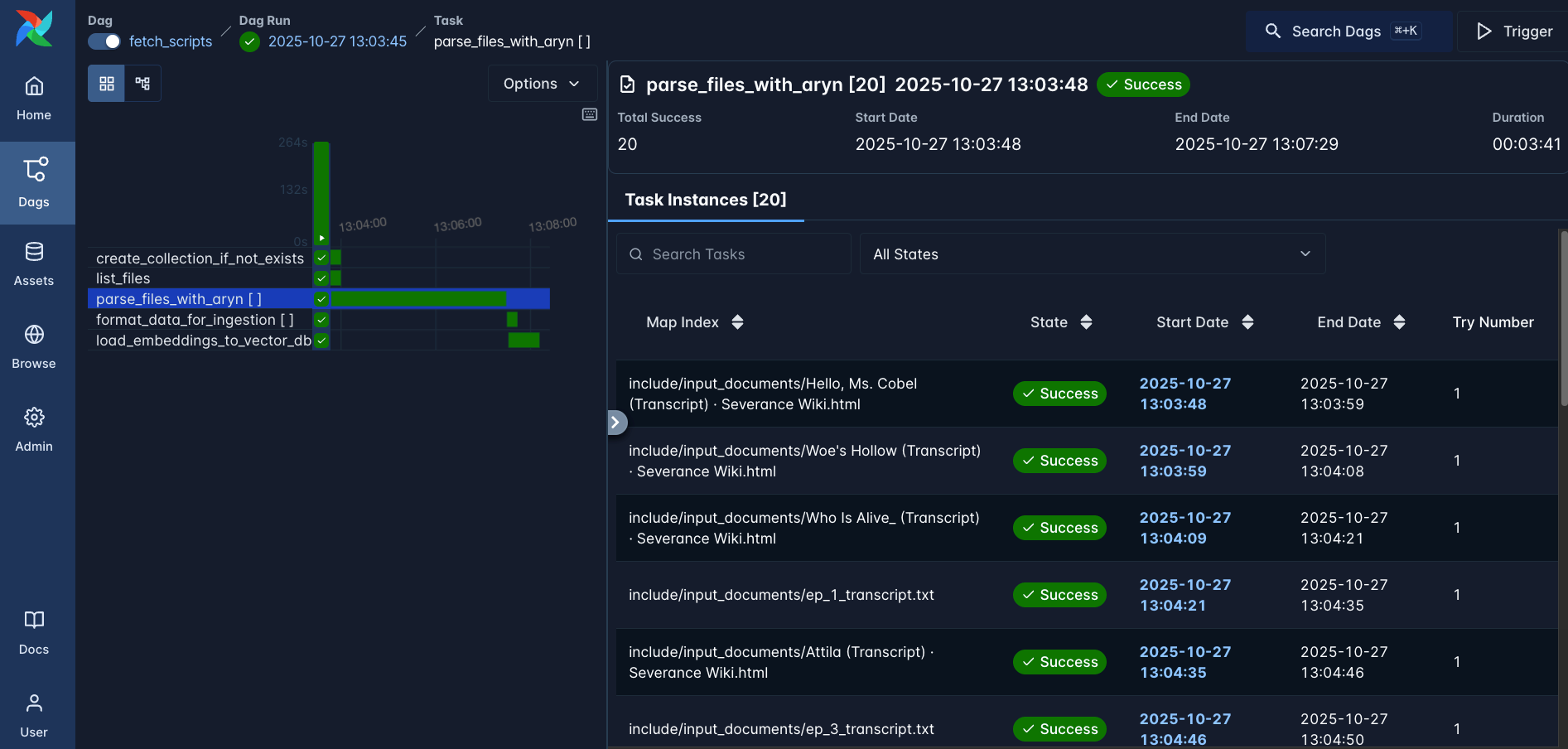Open the 2025-10-27 13:03:45 Dag Run link

click(337, 41)
